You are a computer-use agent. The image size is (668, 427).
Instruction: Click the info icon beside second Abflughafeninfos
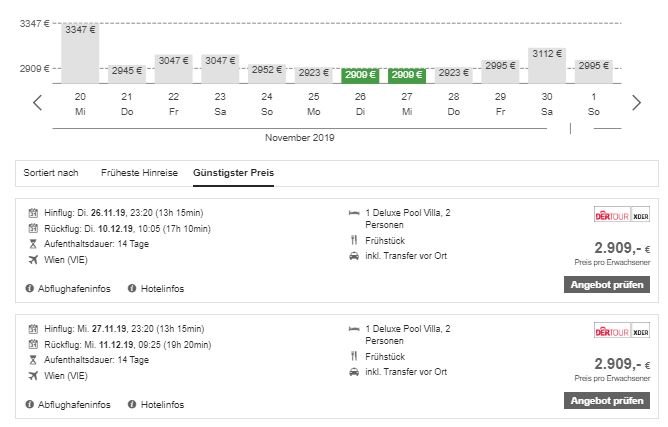30,405
